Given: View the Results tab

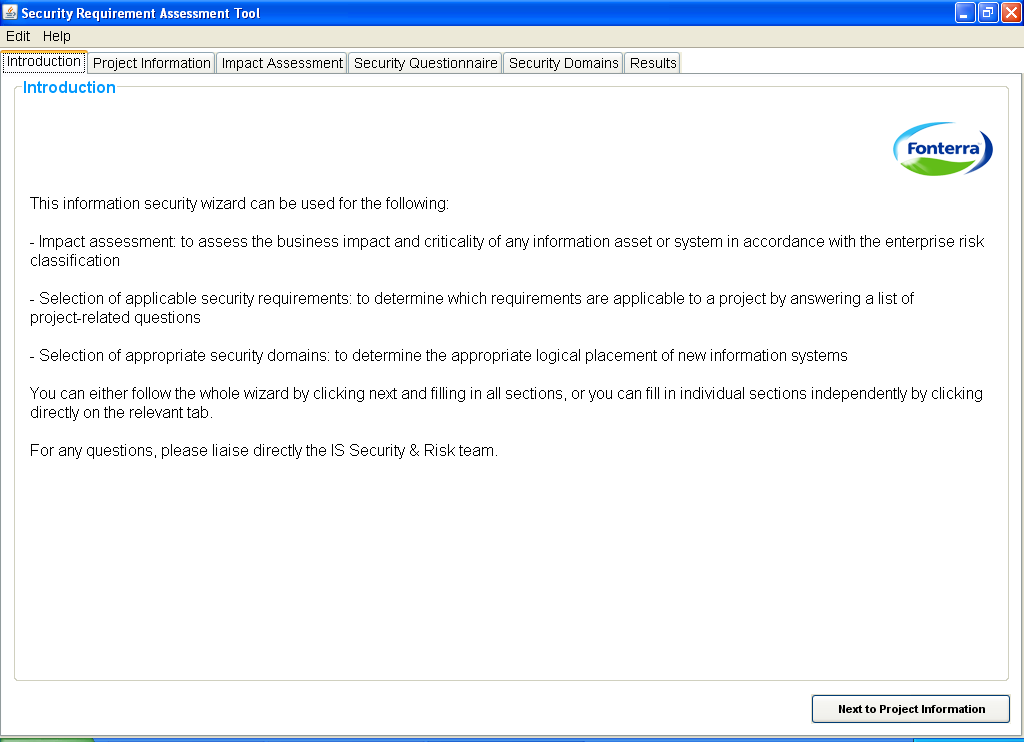Looking at the screenshot, I should click(652, 63).
